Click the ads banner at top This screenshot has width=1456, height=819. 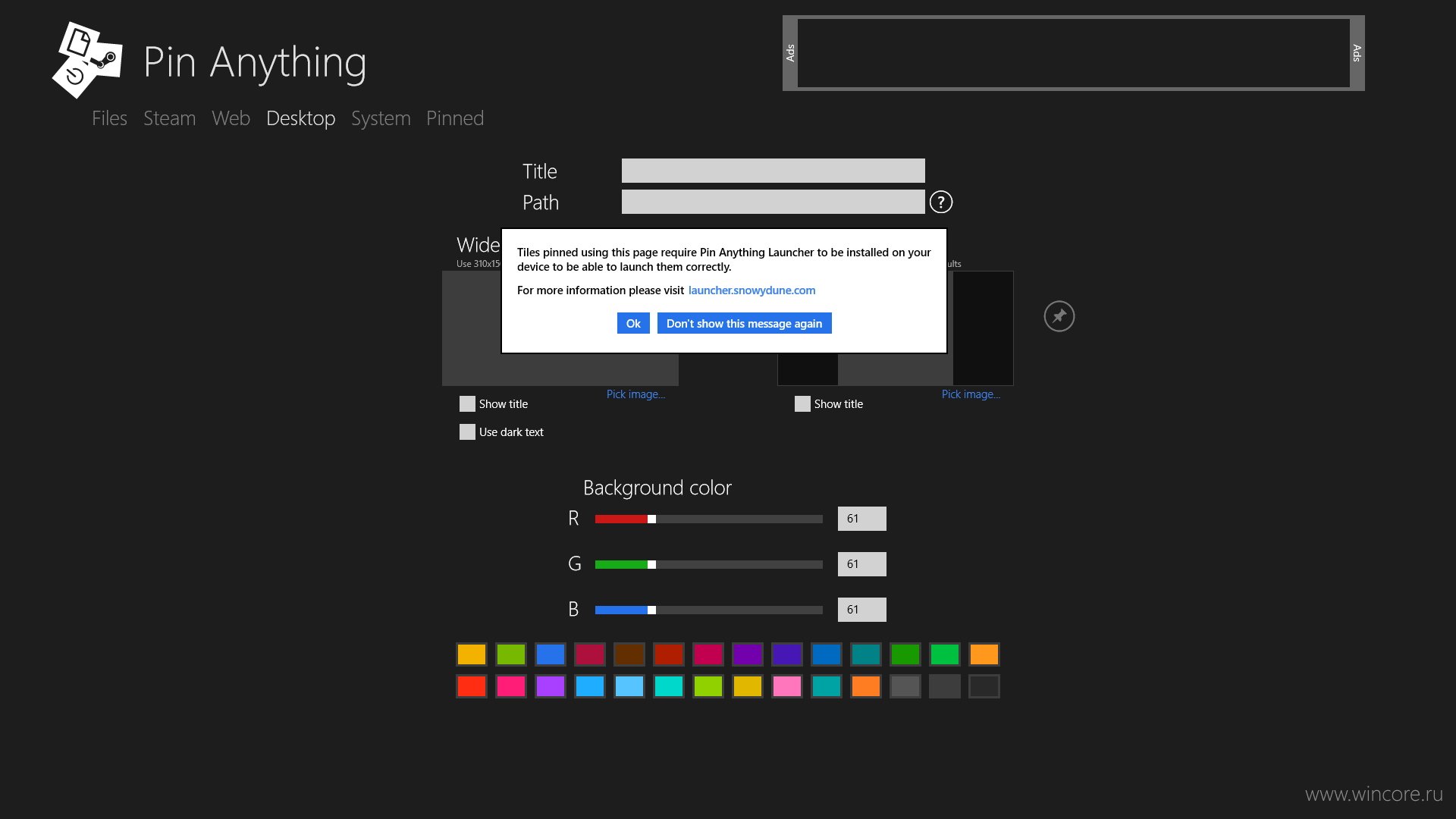pos(1073,53)
